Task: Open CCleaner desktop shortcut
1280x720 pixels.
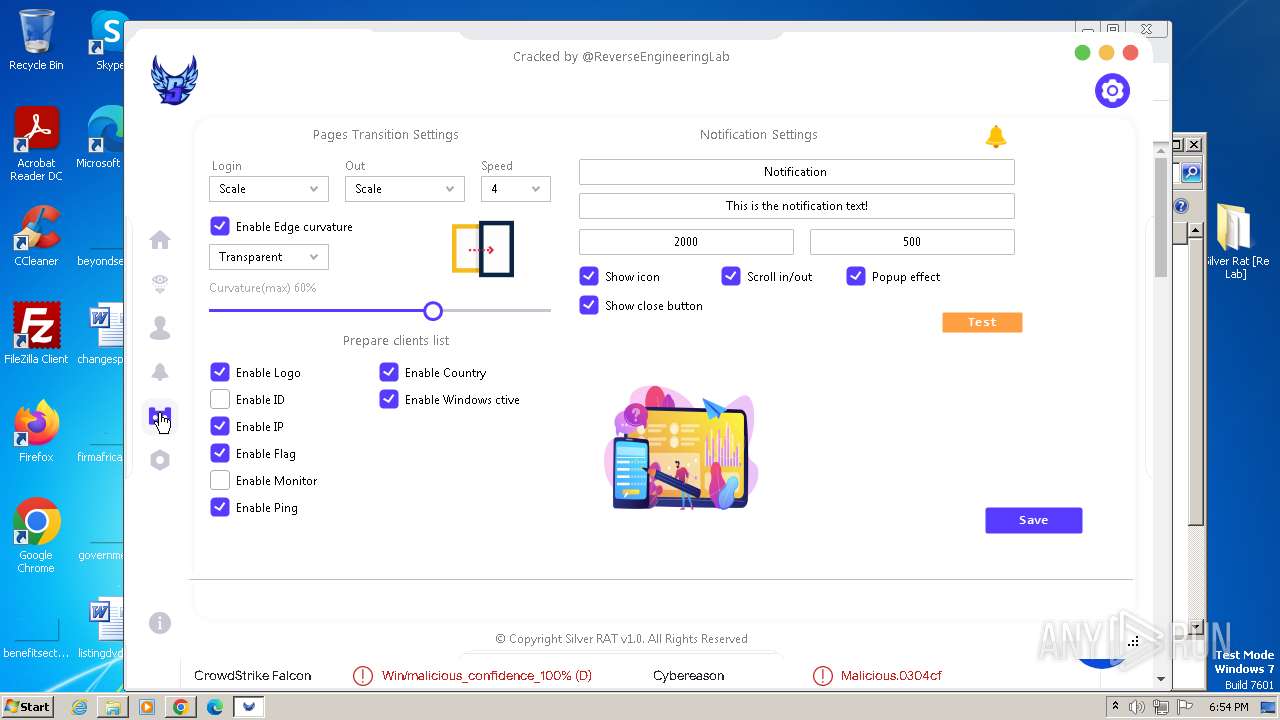Action: coord(36,236)
